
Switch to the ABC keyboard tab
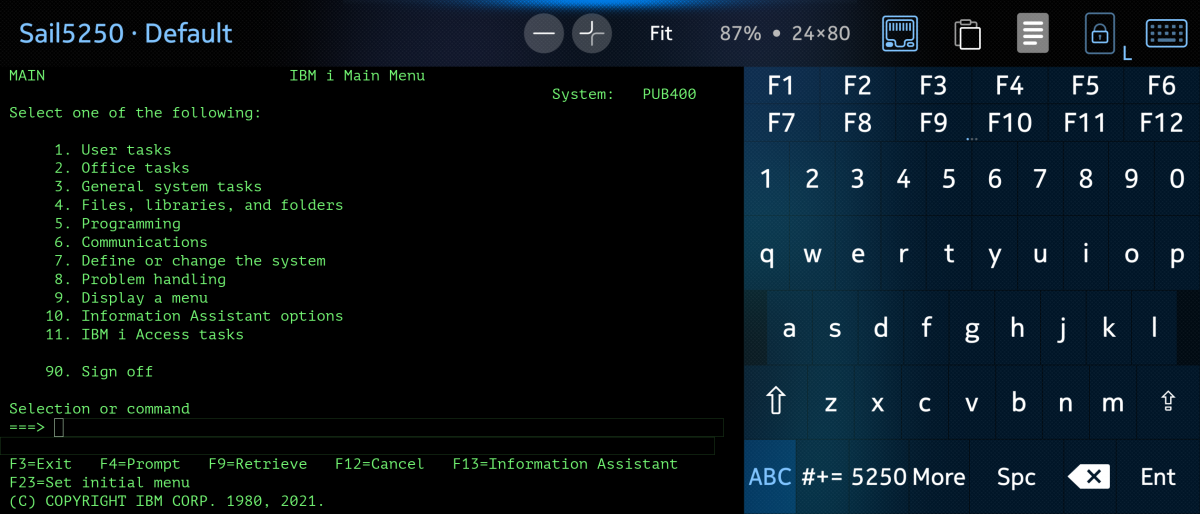pos(770,477)
